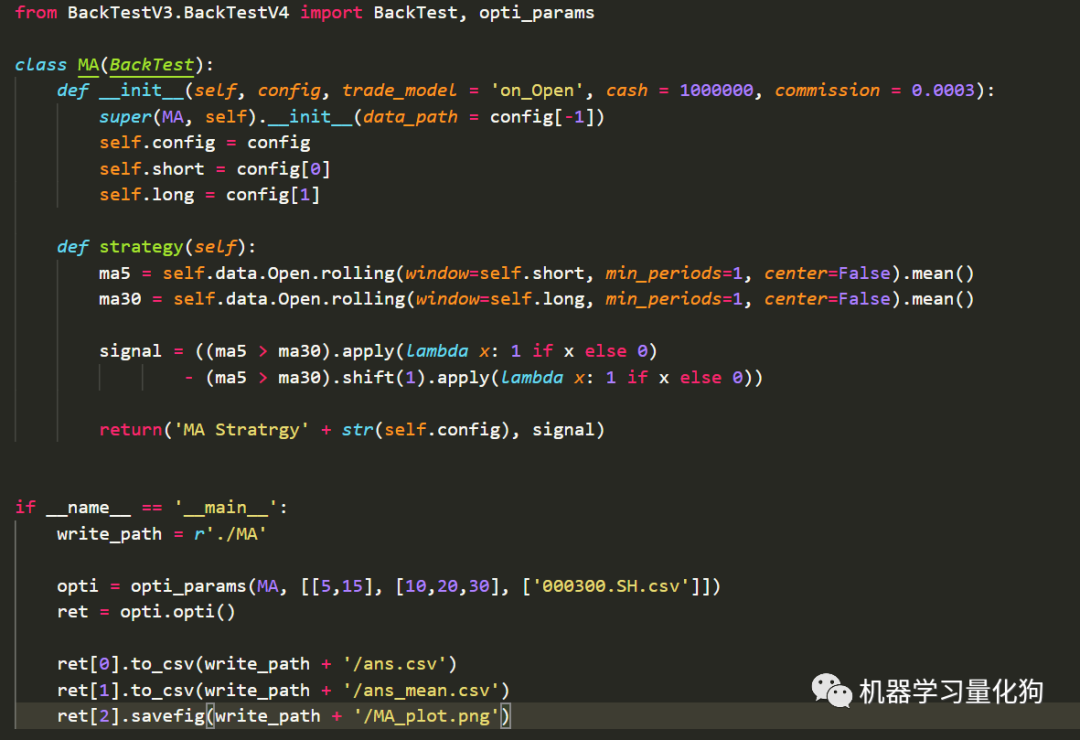The height and width of the screenshot is (740, 1080).
Task: Click 'window=self.short' argument in ma5 line
Action: [495, 274]
